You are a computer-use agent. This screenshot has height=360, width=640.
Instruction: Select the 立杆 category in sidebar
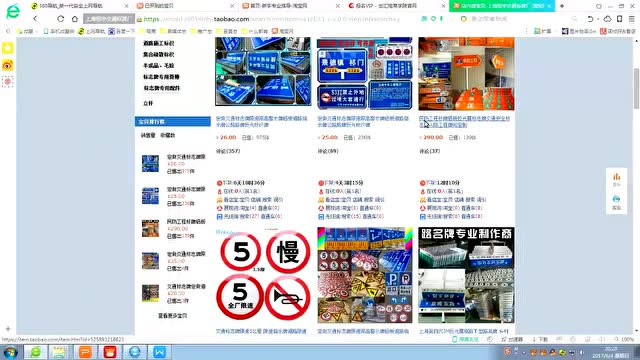(x=148, y=103)
